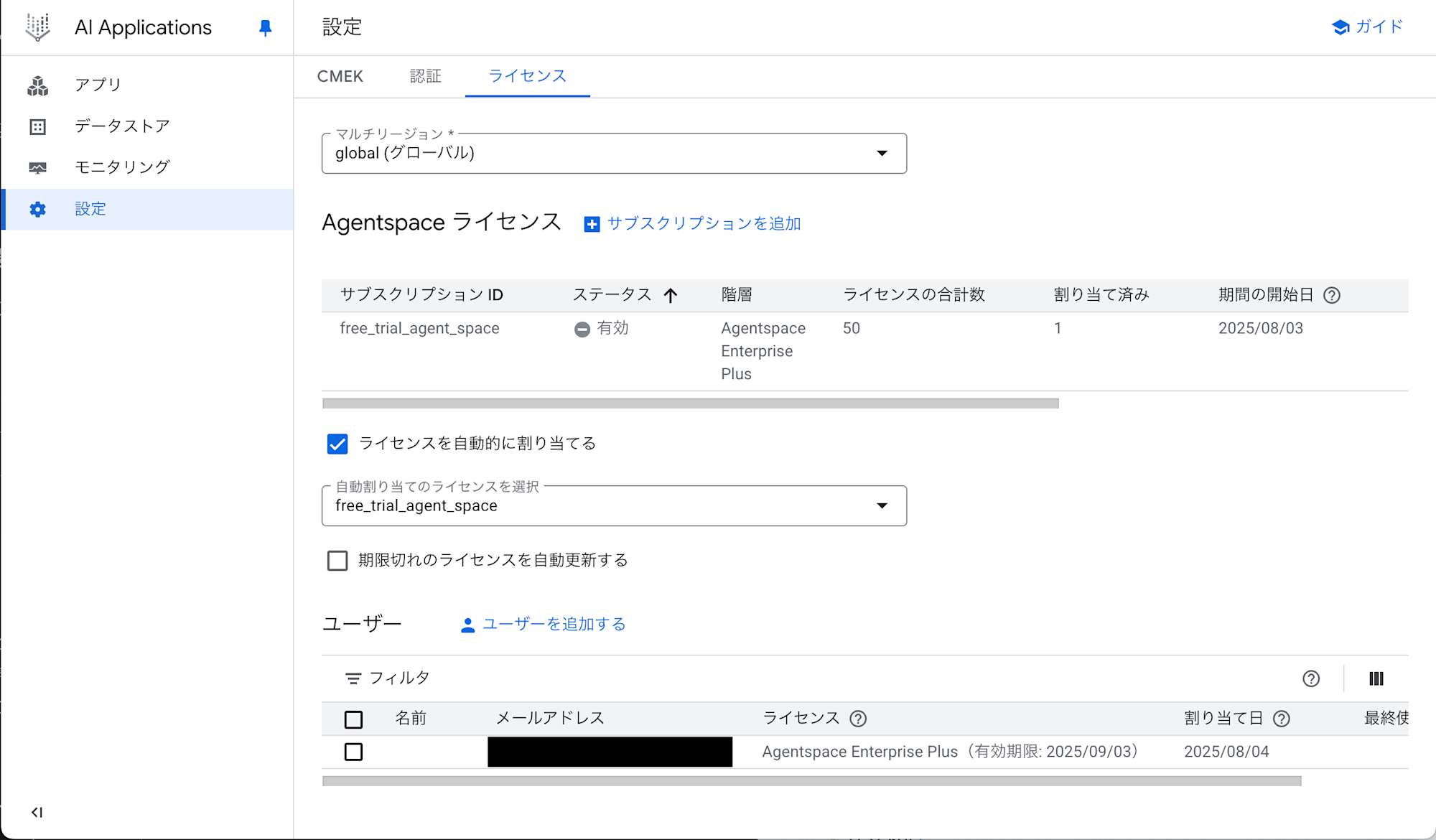The image size is (1436, 840).
Task: Click help icon beside 期間の開始日
Action: [x=1332, y=295]
